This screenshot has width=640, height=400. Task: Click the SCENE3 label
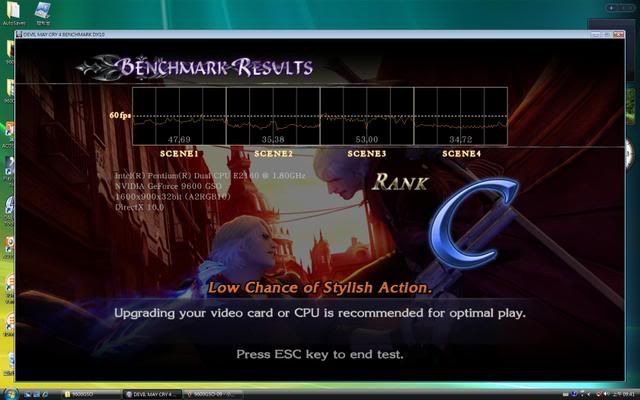pos(367,154)
